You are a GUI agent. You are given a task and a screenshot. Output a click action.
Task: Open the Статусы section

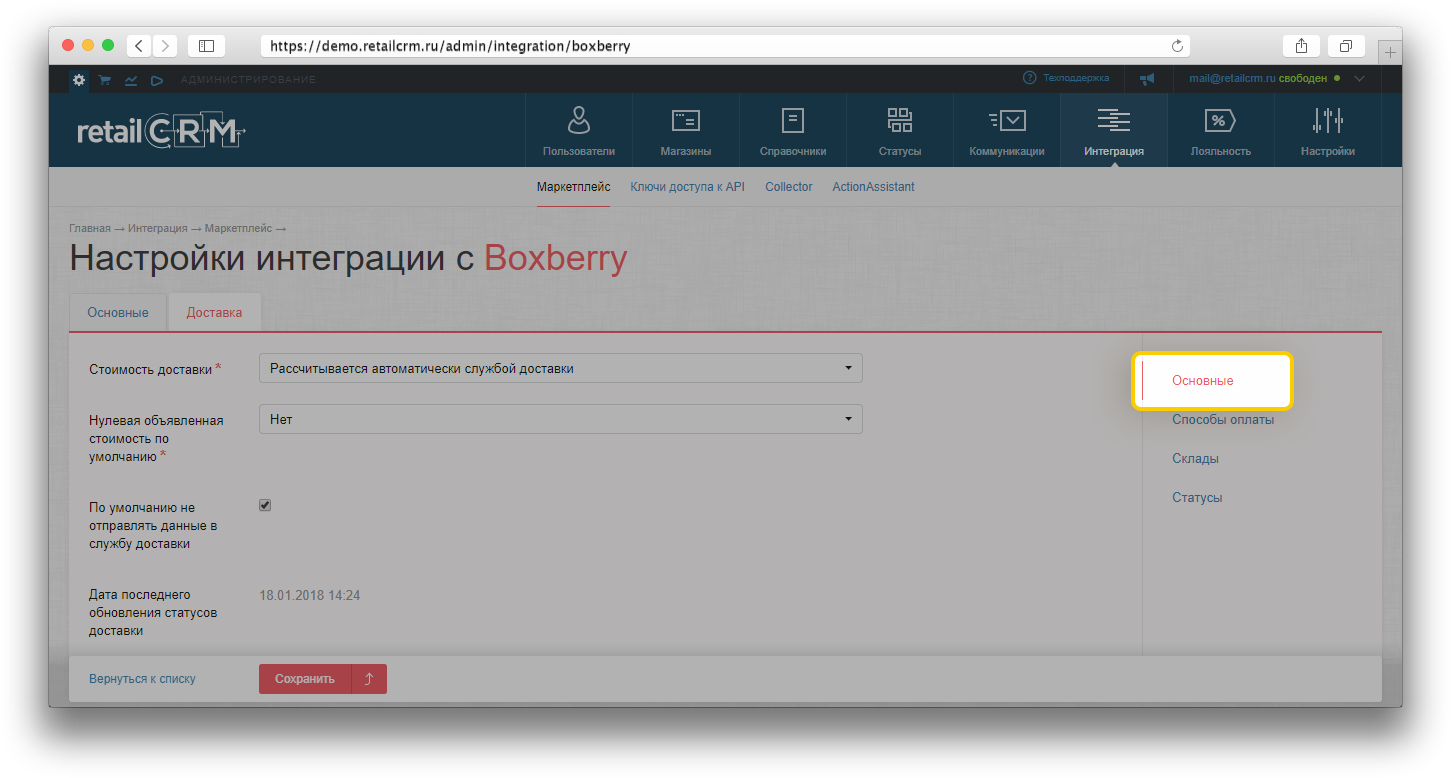pos(900,131)
